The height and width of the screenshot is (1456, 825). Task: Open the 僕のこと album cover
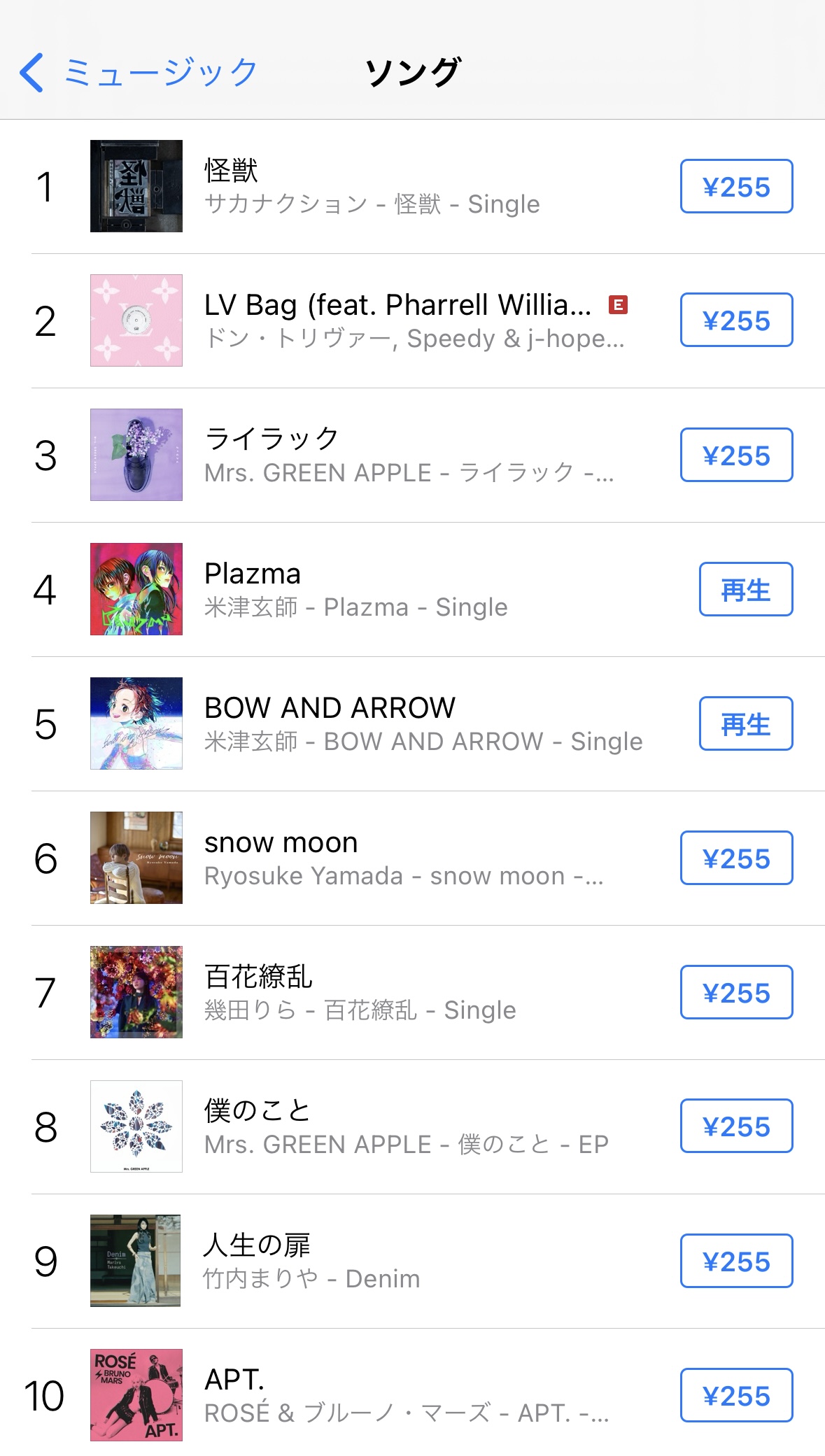(136, 1126)
